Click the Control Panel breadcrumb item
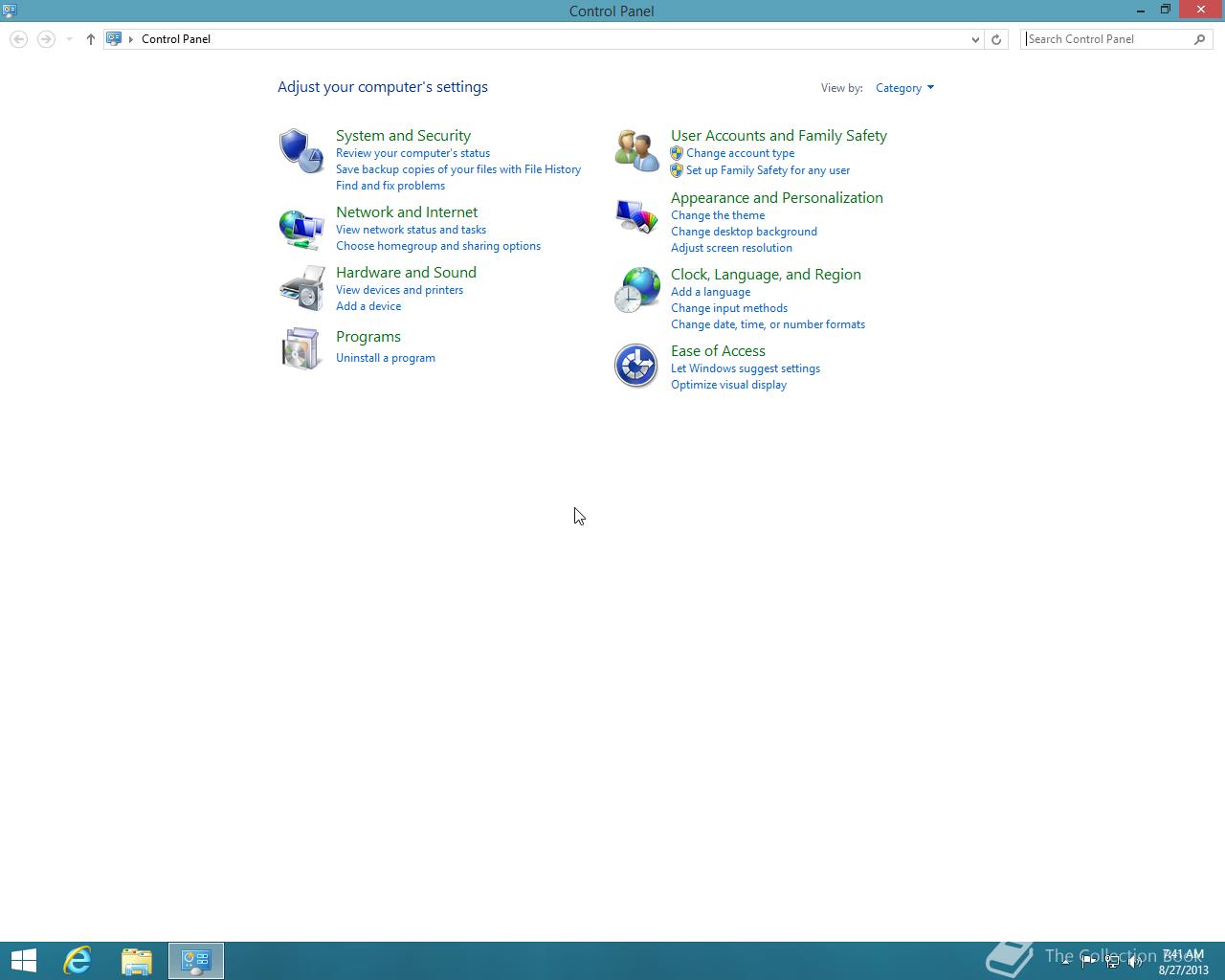 (176, 39)
